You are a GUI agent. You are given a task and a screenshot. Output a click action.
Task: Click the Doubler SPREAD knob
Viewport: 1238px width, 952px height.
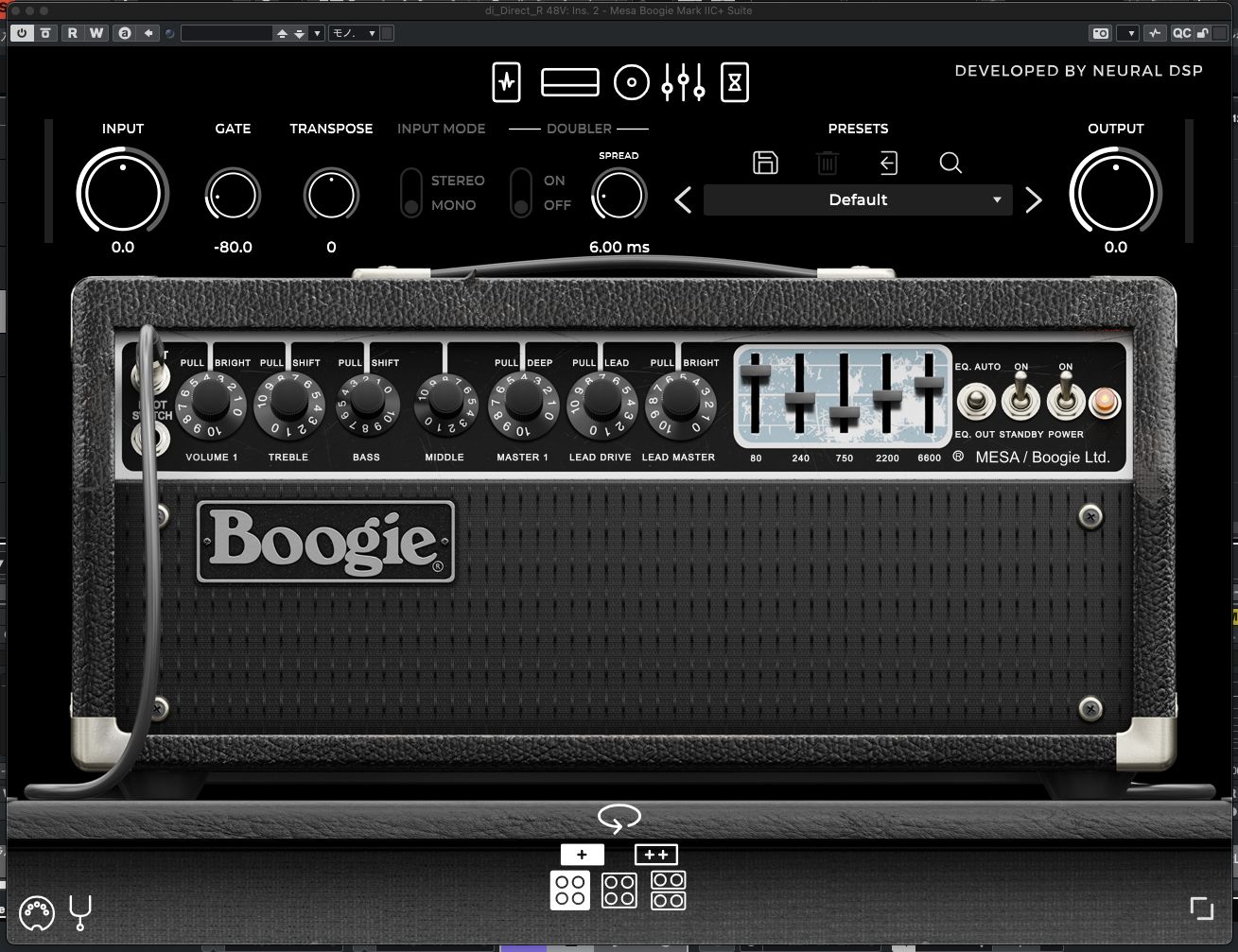click(619, 196)
